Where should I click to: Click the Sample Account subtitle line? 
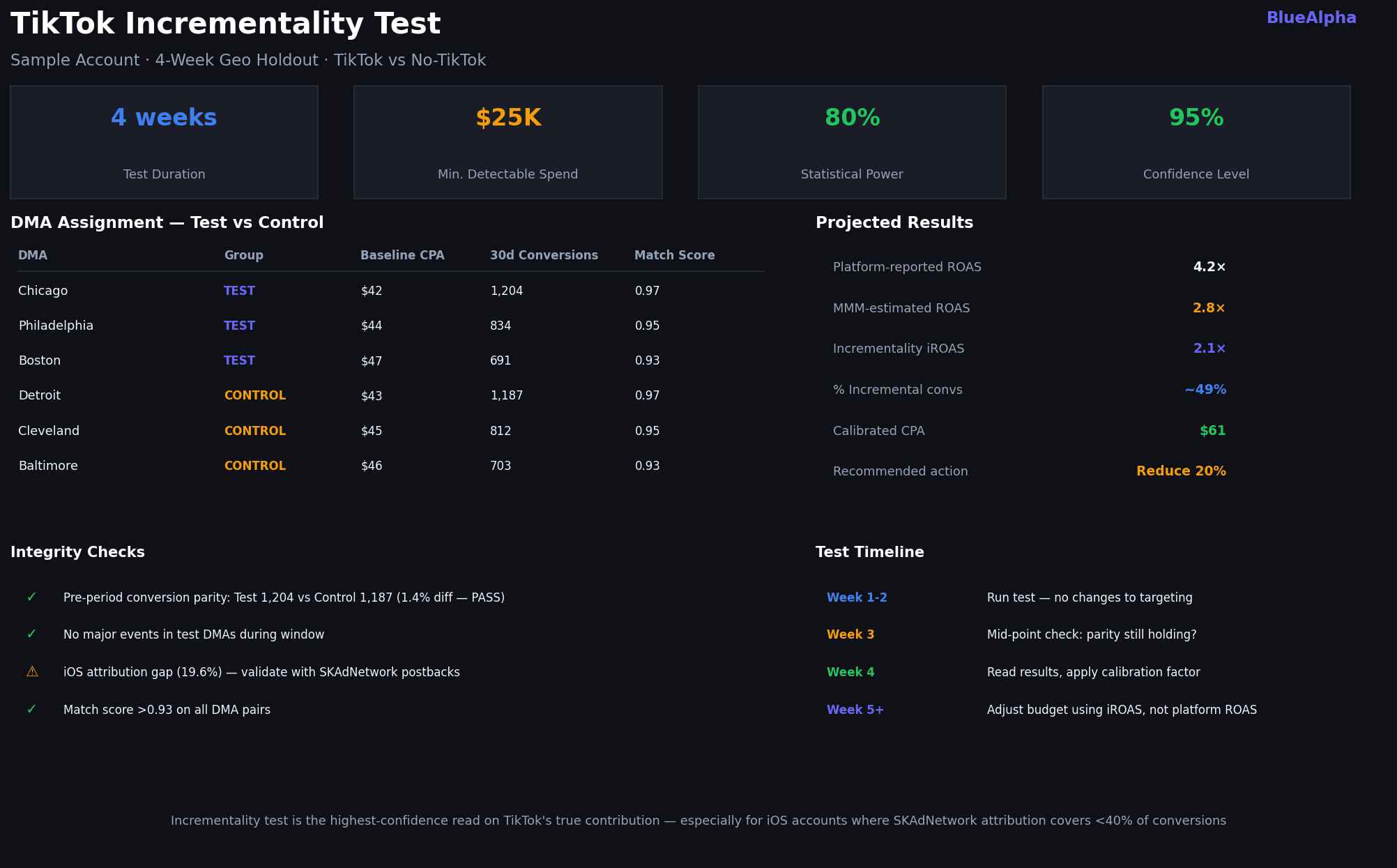pyautogui.click(x=248, y=61)
